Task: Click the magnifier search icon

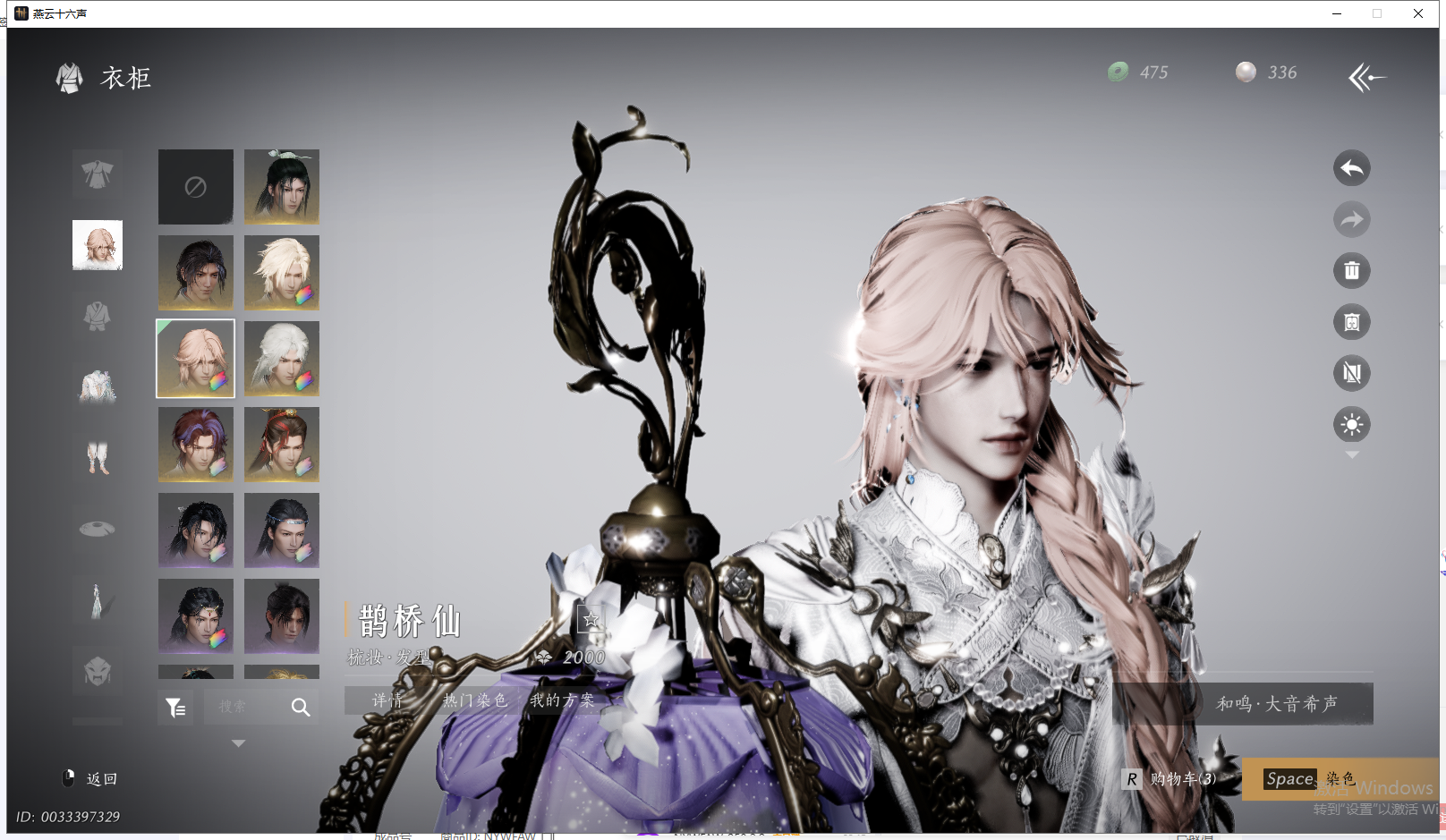Action: pyautogui.click(x=301, y=708)
